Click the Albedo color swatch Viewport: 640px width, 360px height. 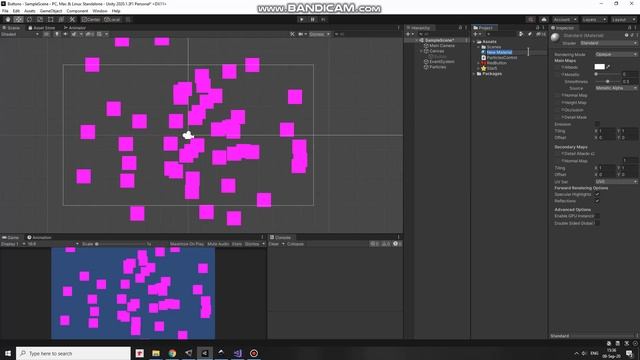599,67
